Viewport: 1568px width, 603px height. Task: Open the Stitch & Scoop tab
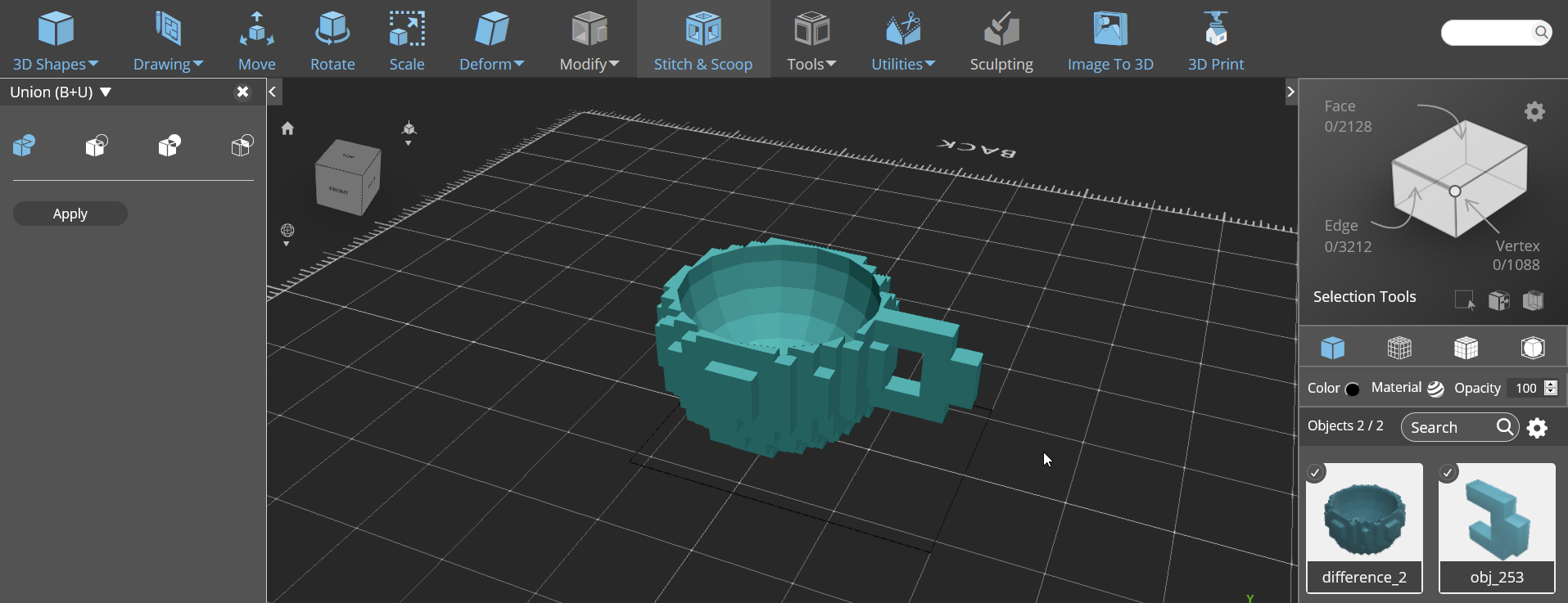(x=703, y=39)
